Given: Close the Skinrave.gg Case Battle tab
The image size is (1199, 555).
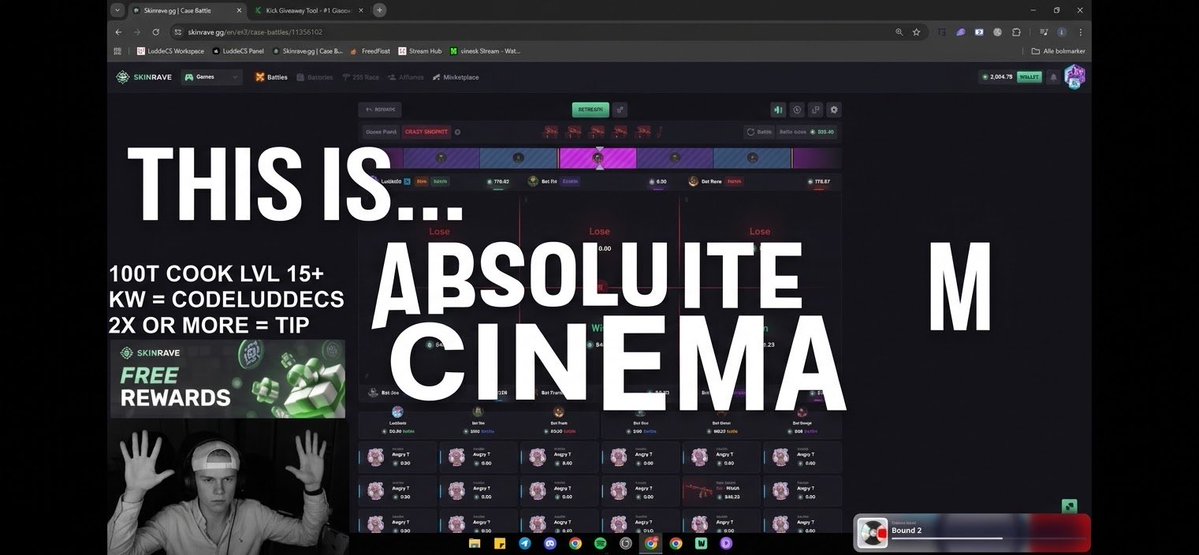Looking at the screenshot, I should click(239, 11).
